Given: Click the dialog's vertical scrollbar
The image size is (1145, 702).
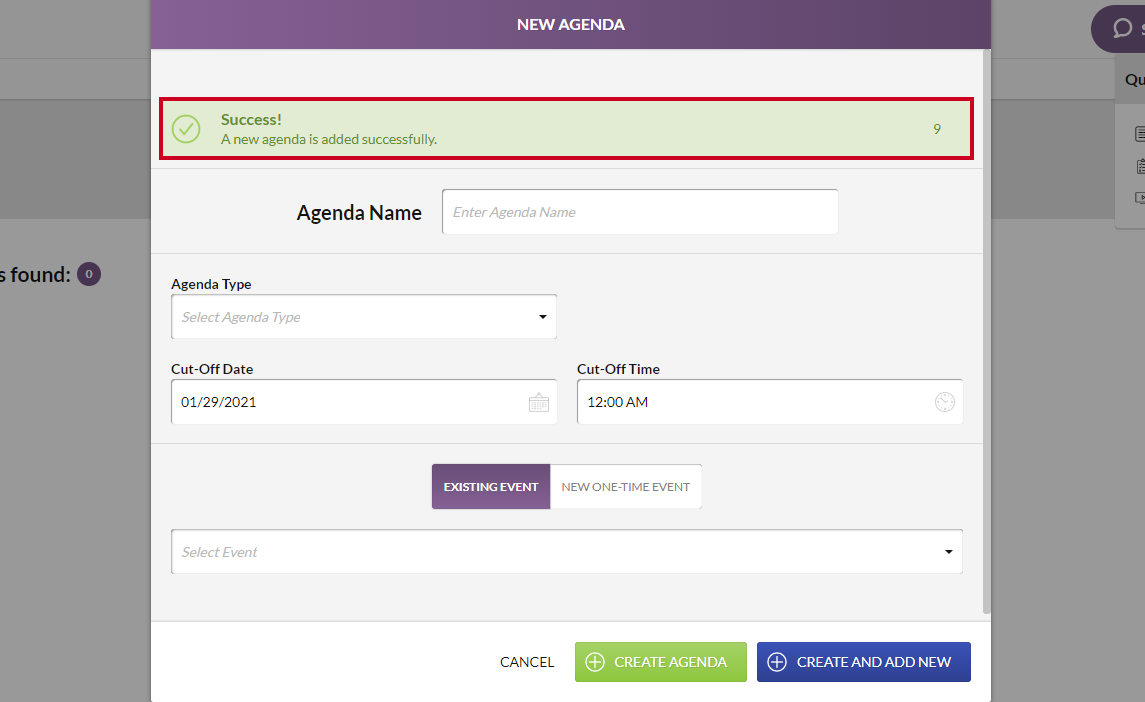Looking at the screenshot, I should click(x=987, y=332).
